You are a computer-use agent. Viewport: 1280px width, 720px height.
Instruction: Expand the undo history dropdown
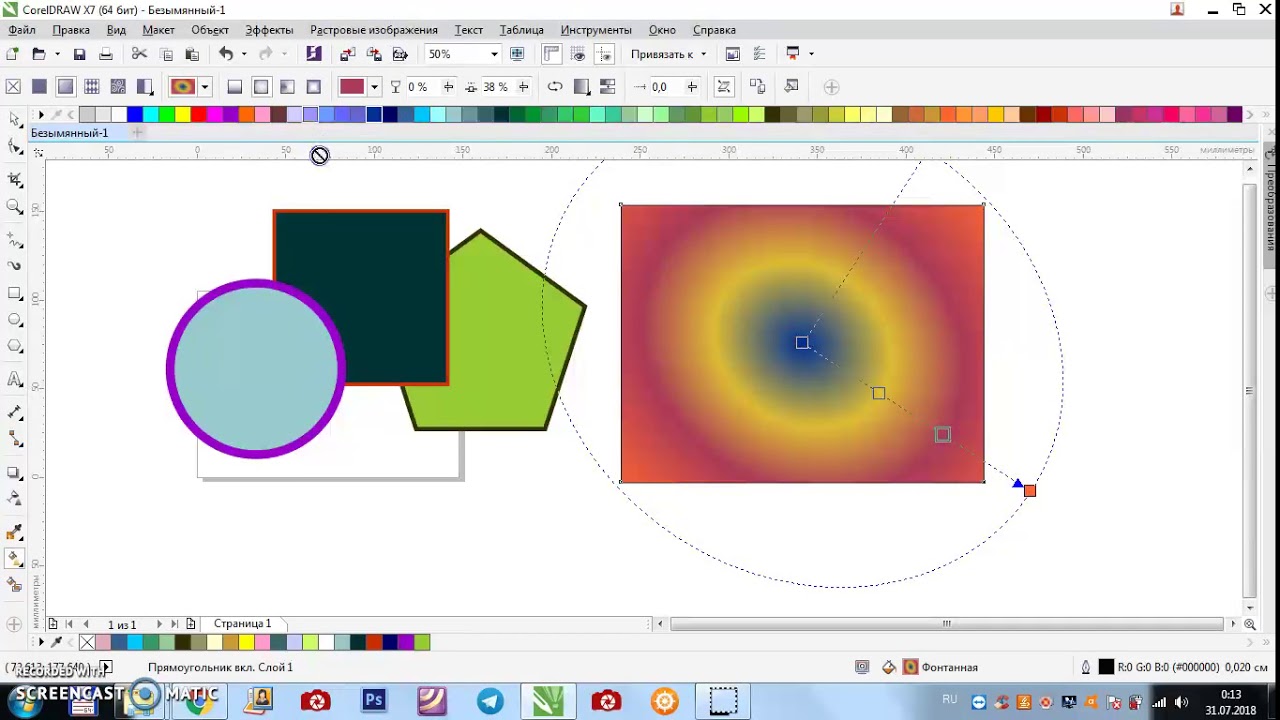pyautogui.click(x=243, y=54)
